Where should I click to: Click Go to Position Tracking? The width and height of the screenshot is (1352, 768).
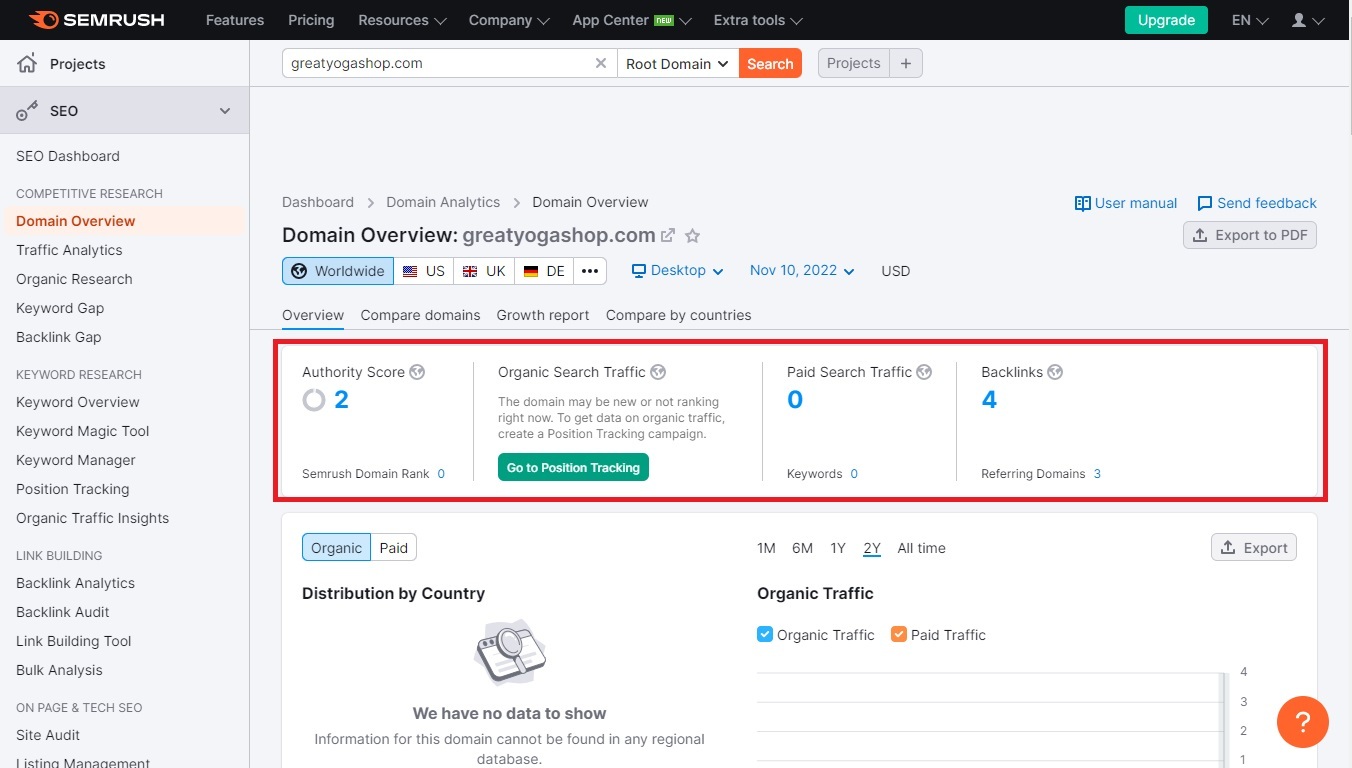coord(573,467)
